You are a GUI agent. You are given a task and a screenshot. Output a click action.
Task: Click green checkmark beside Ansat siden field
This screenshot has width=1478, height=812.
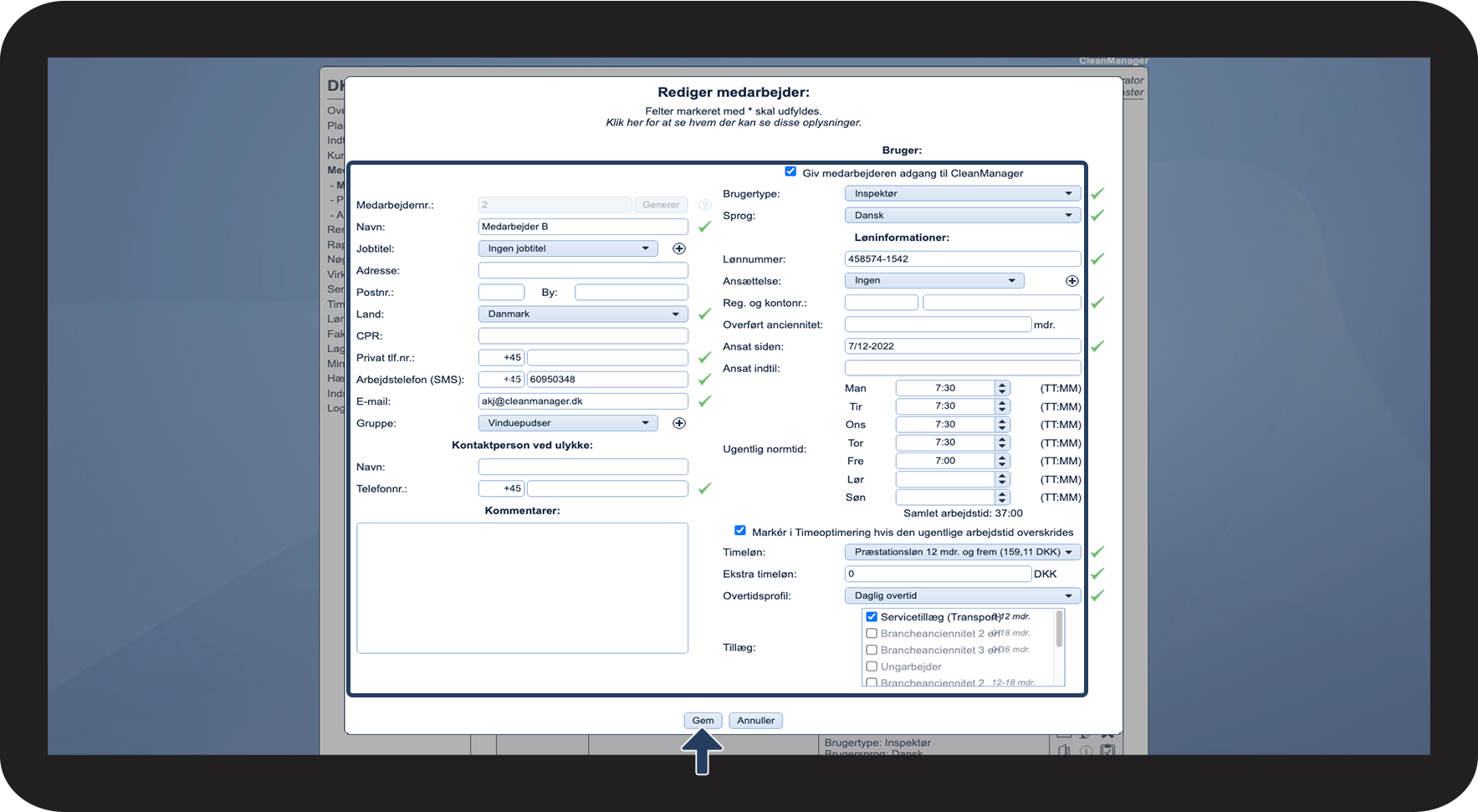1097,346
